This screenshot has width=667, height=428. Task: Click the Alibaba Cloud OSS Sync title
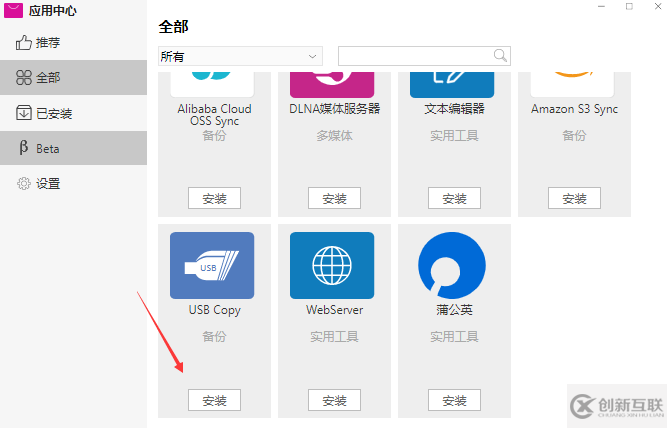[214, 115]
